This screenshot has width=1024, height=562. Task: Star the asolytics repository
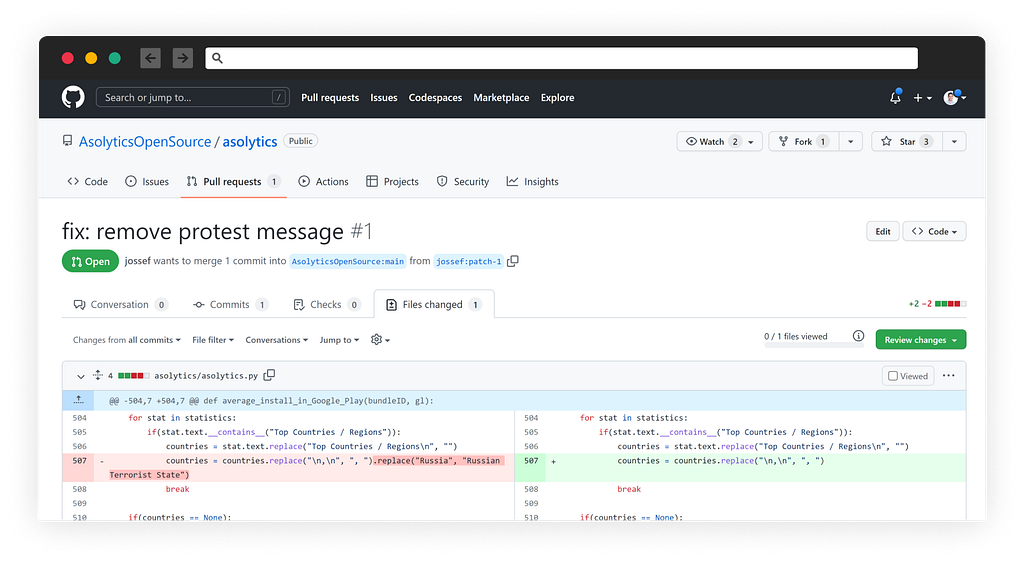(906, 142)
